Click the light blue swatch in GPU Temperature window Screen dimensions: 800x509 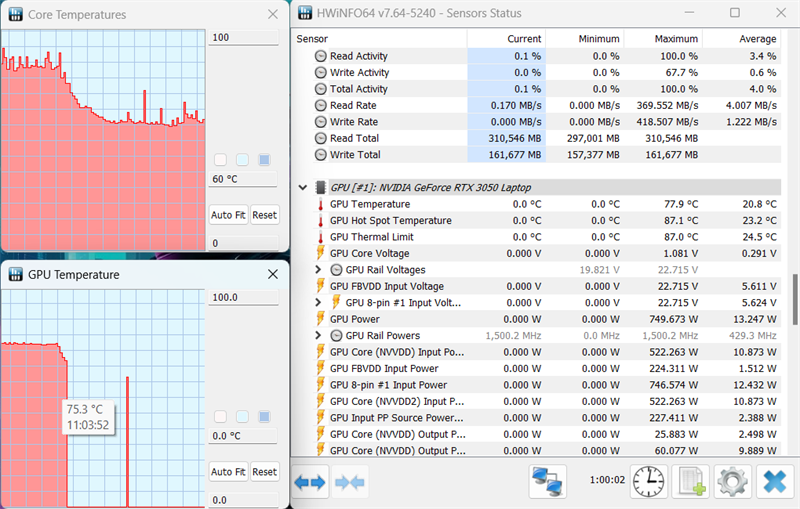coord(242,417)
